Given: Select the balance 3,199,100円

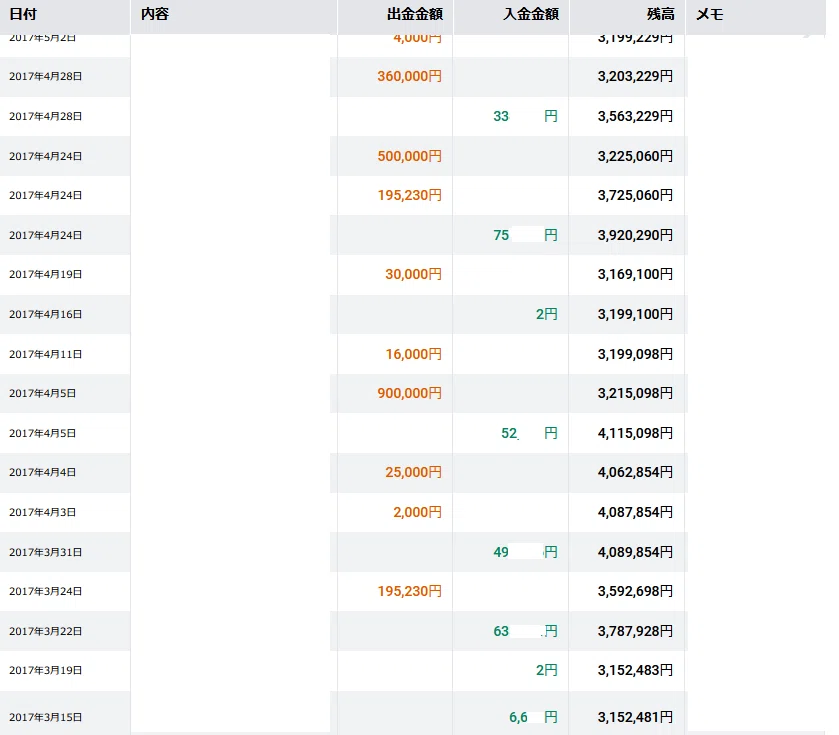Looking at the screenshot, I should tap(635, 315).
